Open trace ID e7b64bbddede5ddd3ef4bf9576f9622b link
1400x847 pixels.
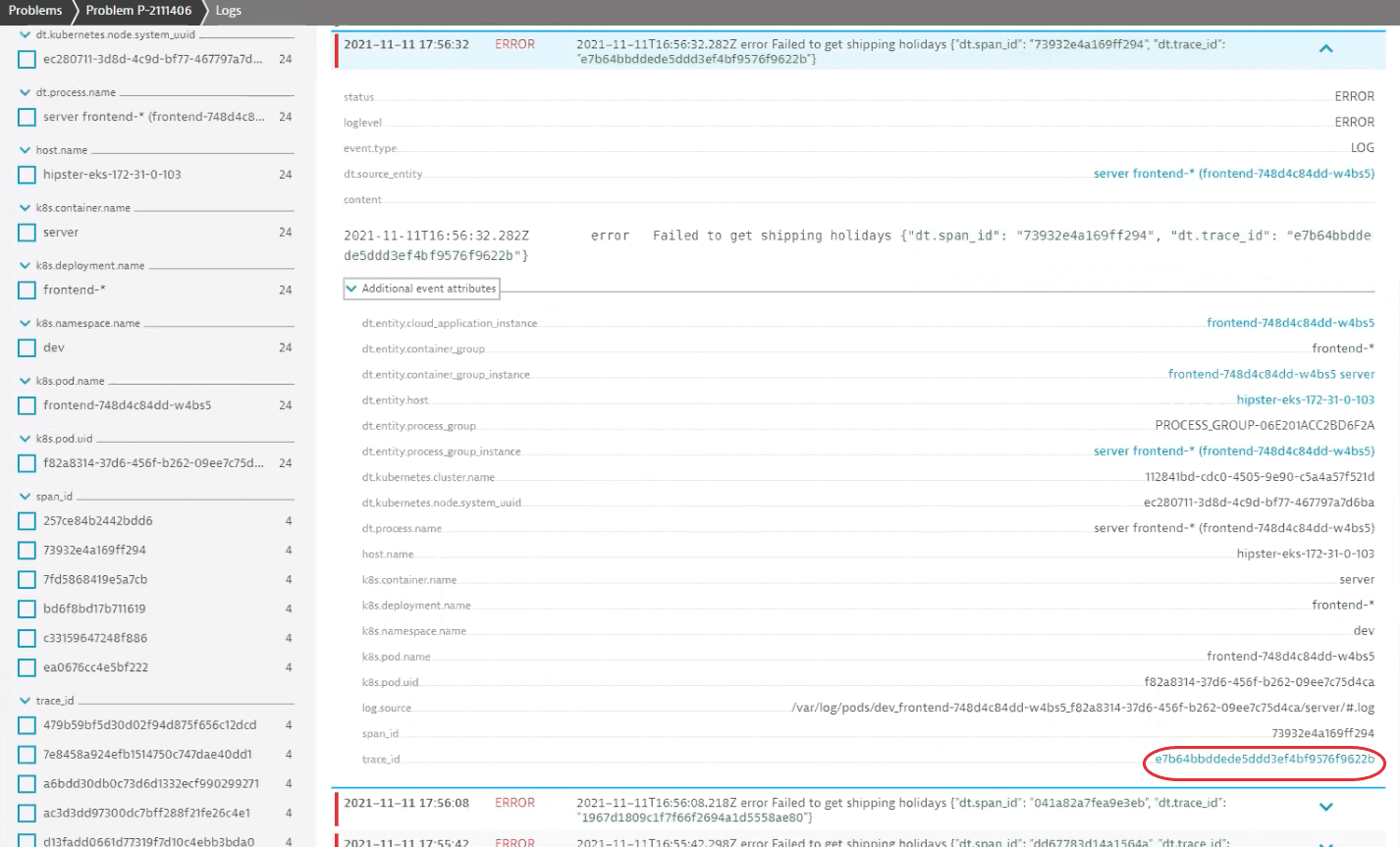pyautogui.click(x=1264, y=759)
